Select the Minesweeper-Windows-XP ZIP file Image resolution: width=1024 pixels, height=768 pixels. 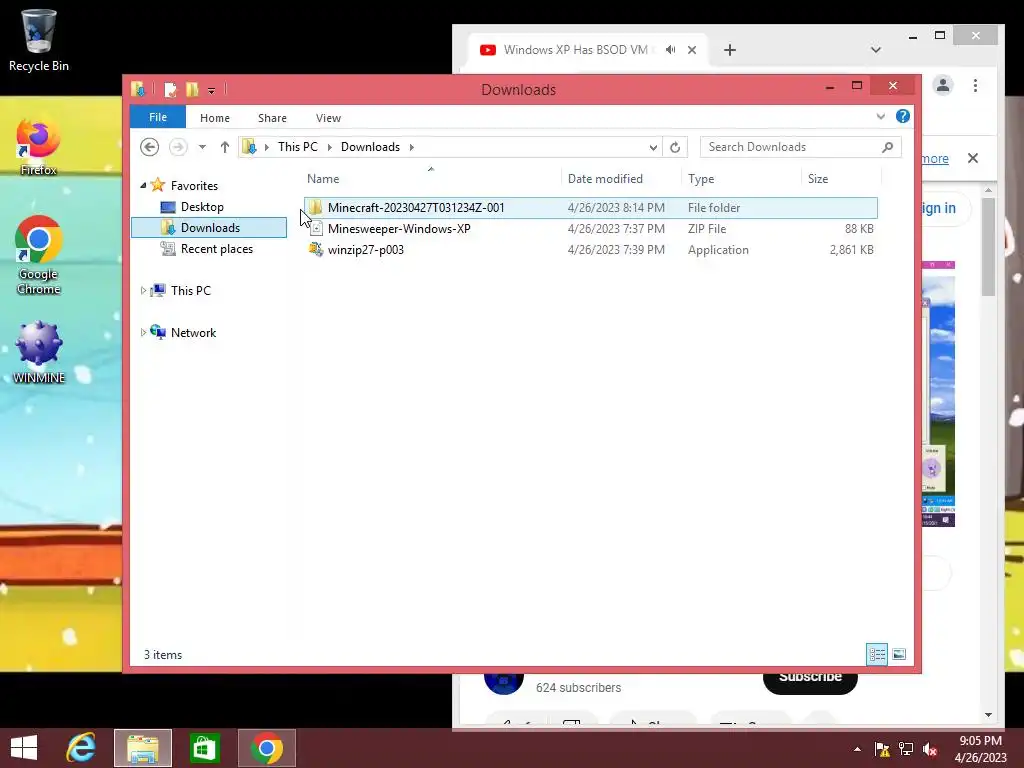[590, 229]
